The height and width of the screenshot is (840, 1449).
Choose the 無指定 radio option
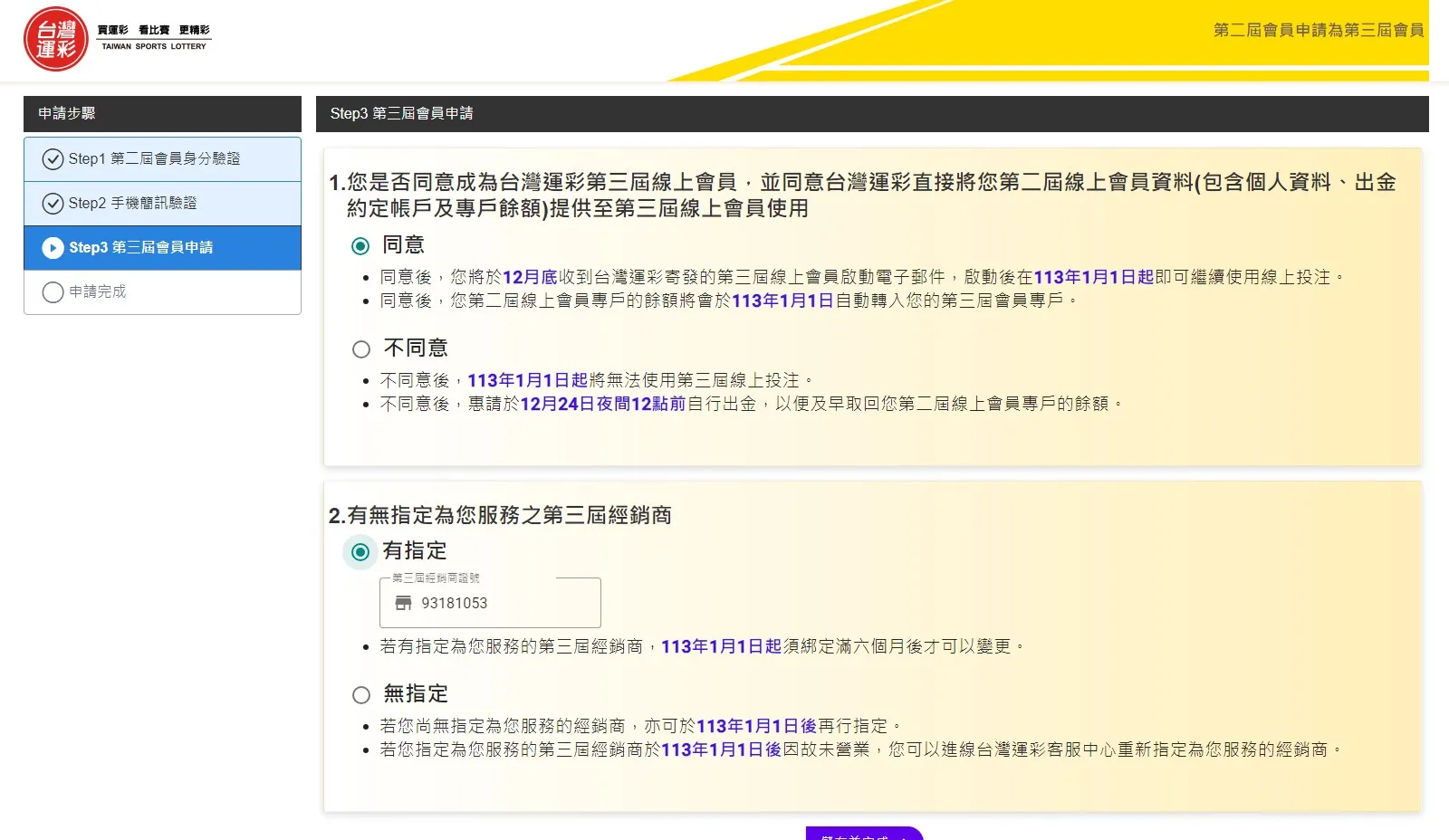pyautogui.click(x=361, y=695)
